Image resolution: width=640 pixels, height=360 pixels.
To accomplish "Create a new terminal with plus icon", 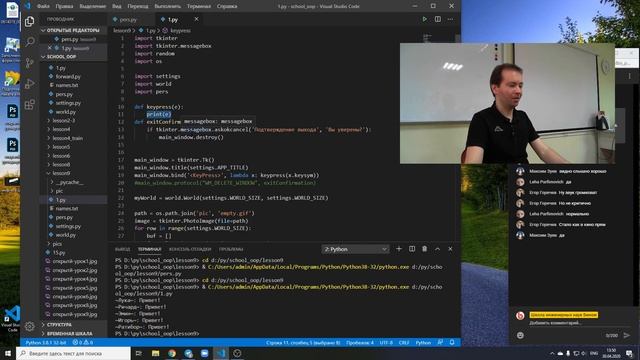I will [399, 249].
